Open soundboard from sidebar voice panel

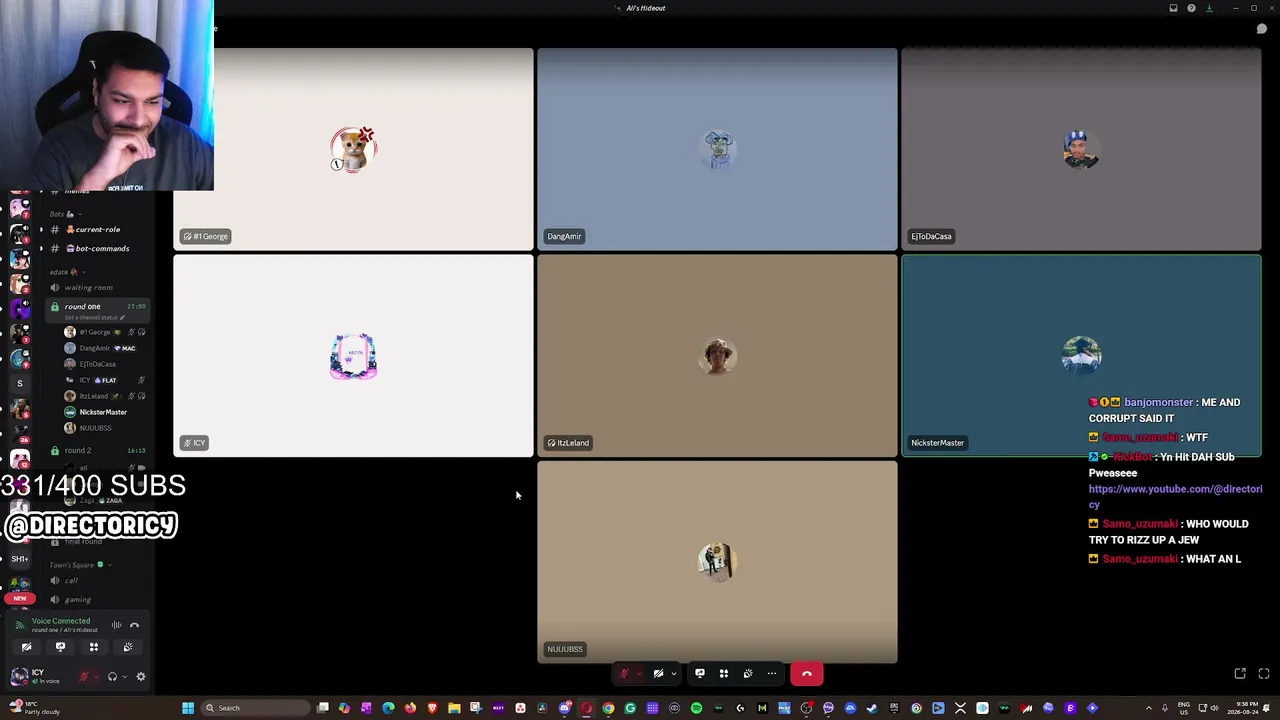[x=128, y=647]
